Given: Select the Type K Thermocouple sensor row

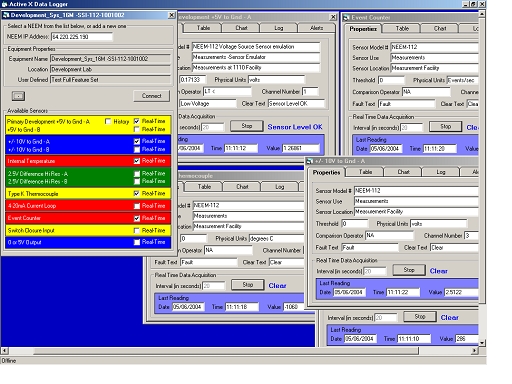Looking at the screenshot, I should coord(88,193).
